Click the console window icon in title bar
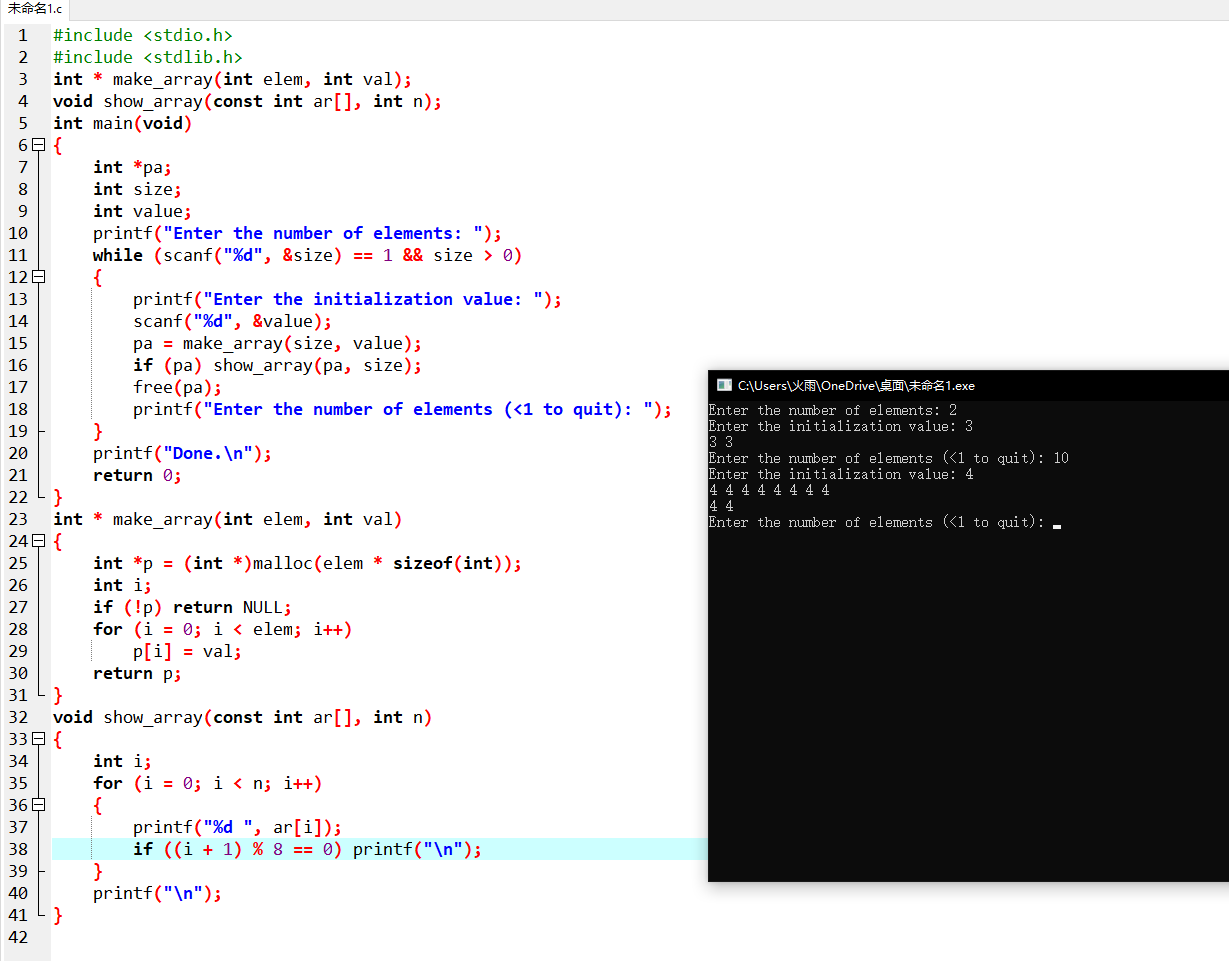 (x=724, y=385)
